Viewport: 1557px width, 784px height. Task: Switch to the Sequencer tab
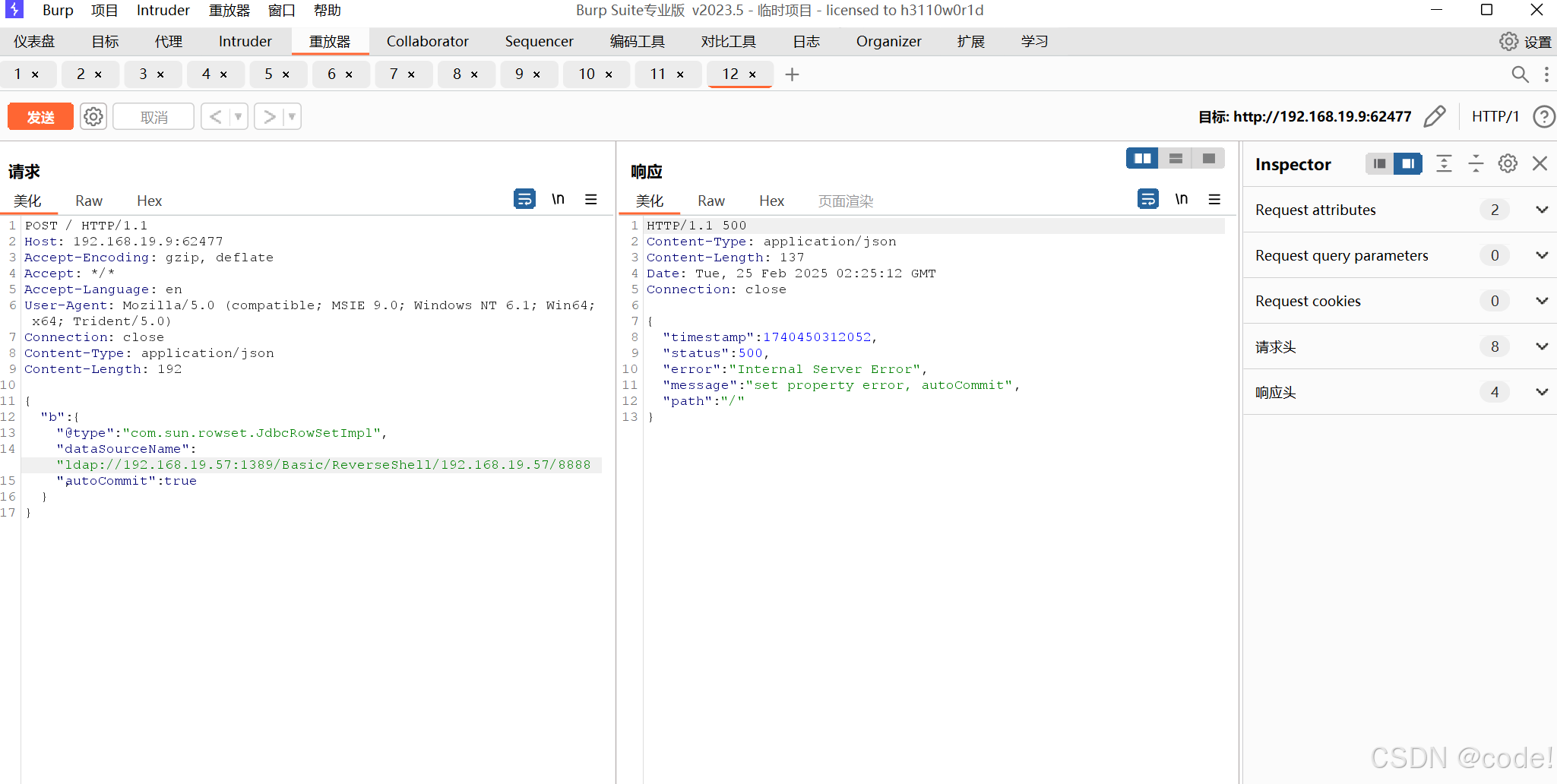539,42
